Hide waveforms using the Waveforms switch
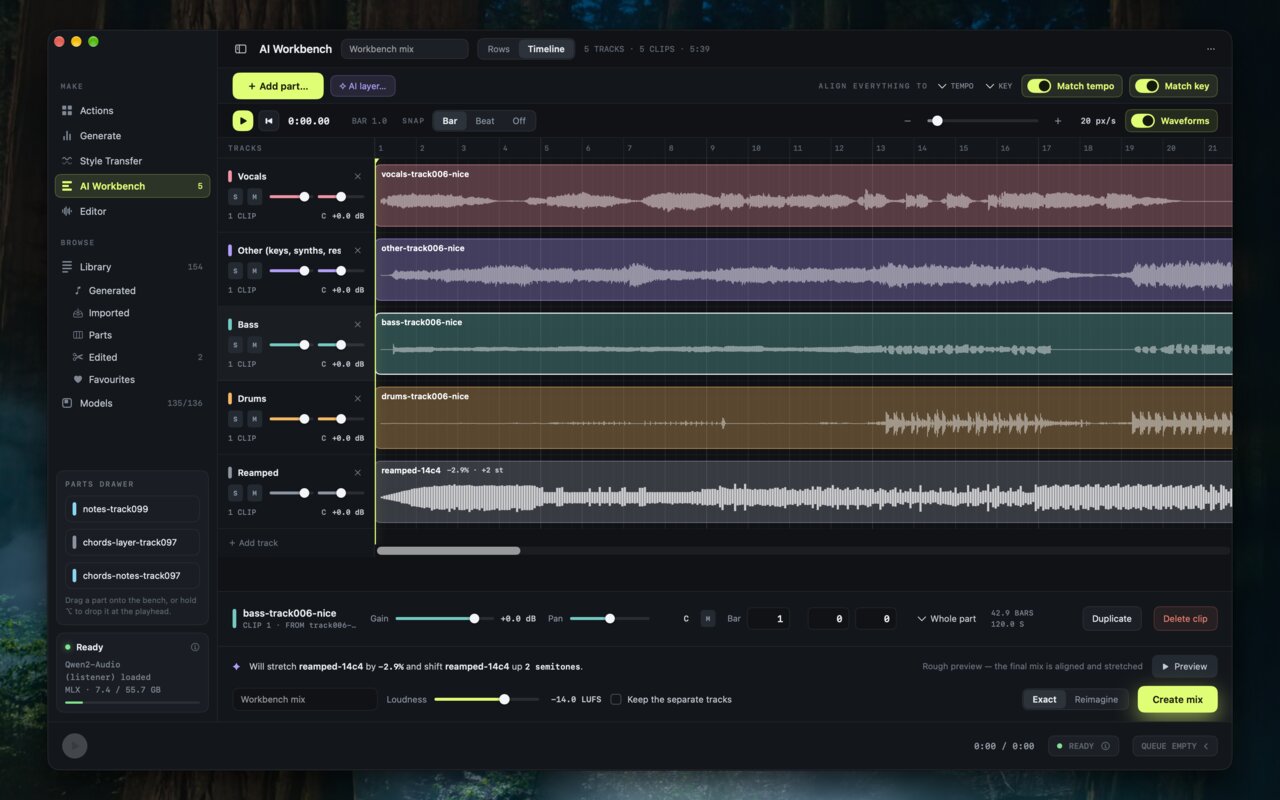The width and height of the screenshot is (1280, 800). tap(1143, 121)
